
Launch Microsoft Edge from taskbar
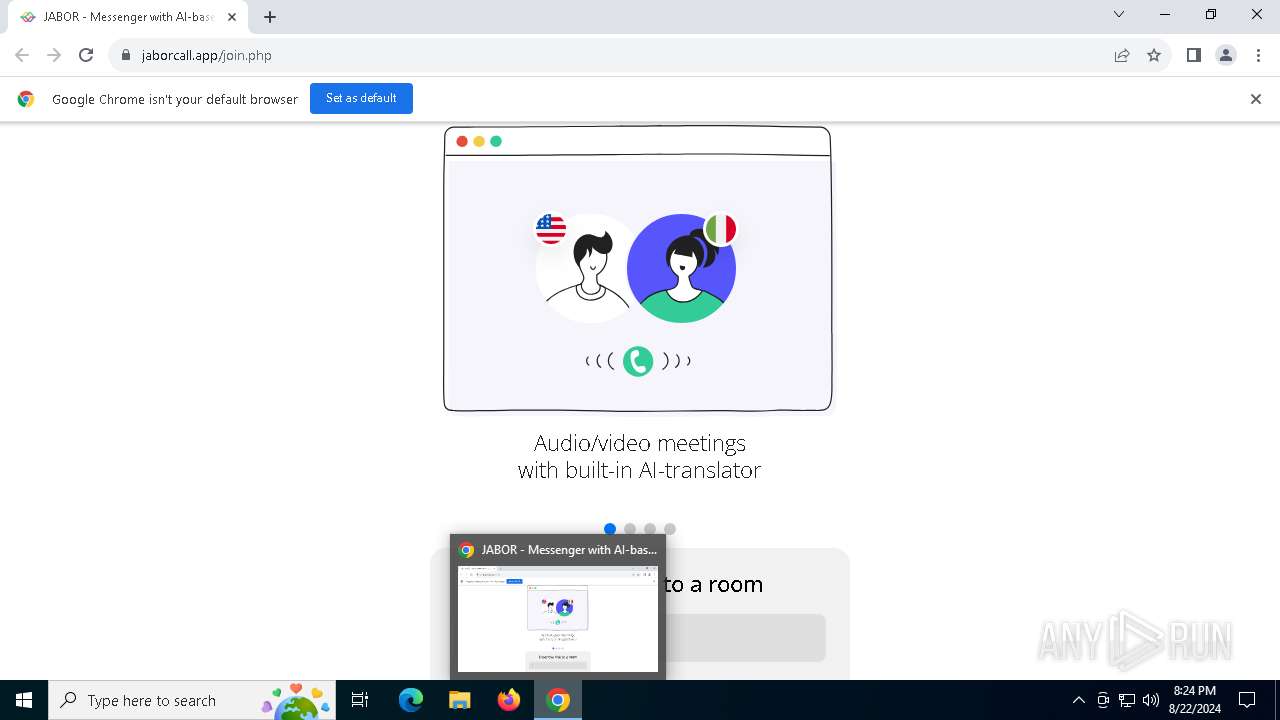(x=411, y=700)
